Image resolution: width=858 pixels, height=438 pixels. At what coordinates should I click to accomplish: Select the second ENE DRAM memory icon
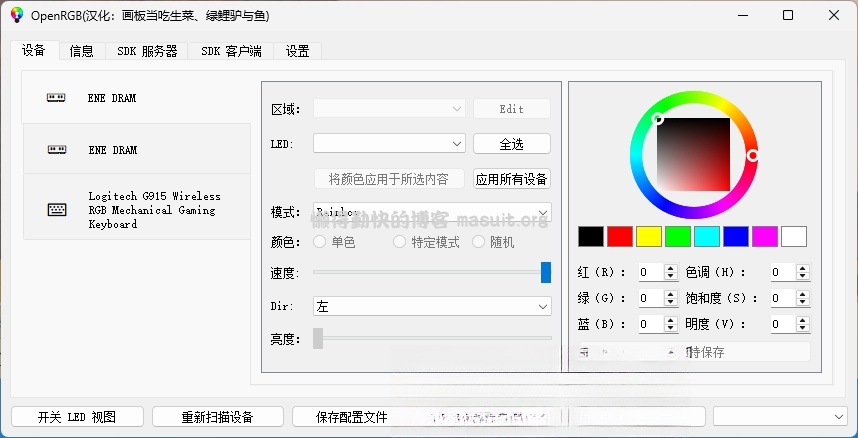point(57,149)
